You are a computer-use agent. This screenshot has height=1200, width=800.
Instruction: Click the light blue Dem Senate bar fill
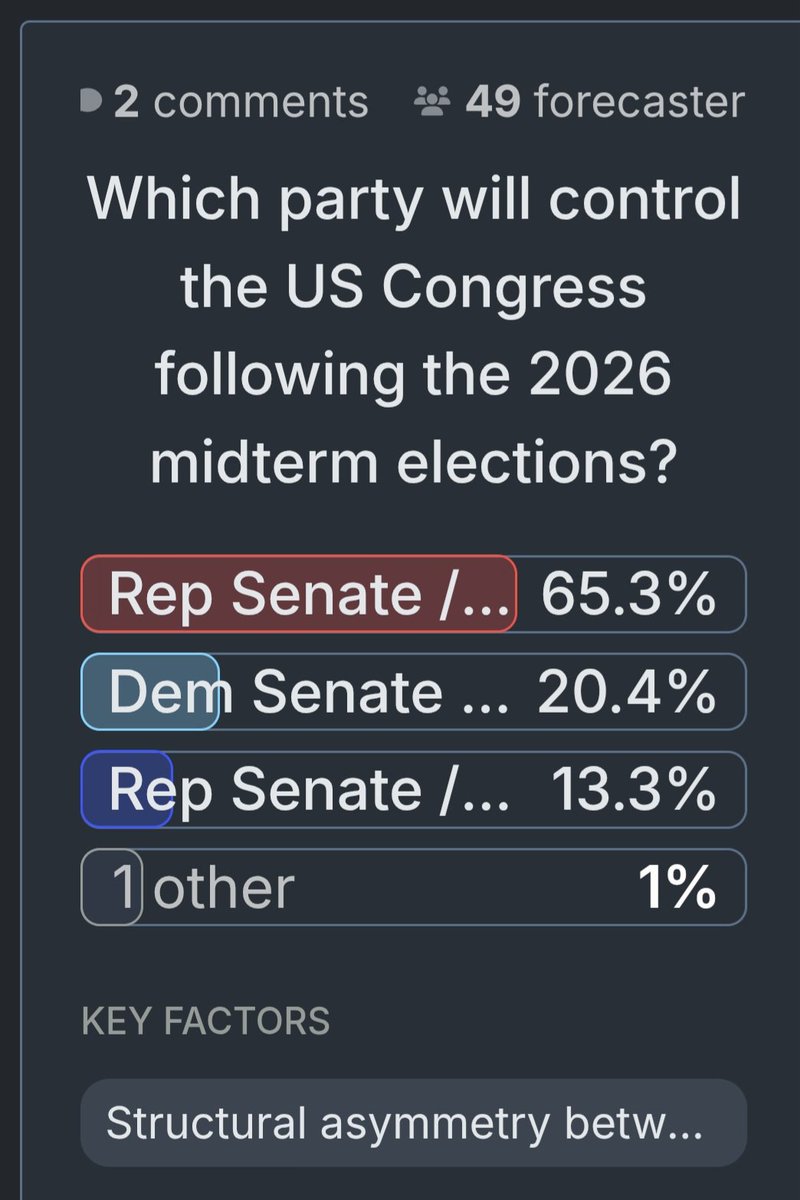(x=150, y=691)
